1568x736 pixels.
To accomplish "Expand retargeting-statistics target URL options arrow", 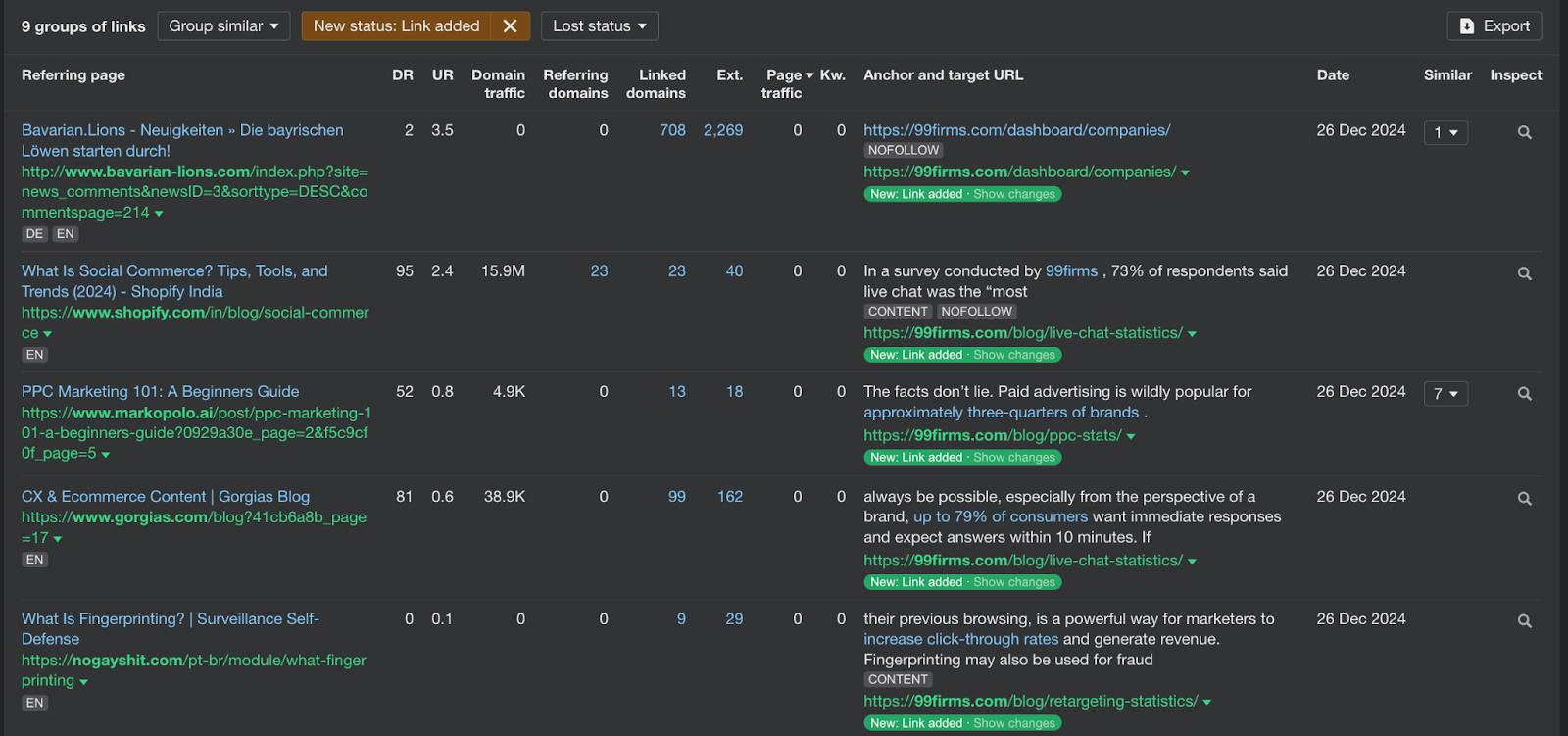I will coord(1206,702).
